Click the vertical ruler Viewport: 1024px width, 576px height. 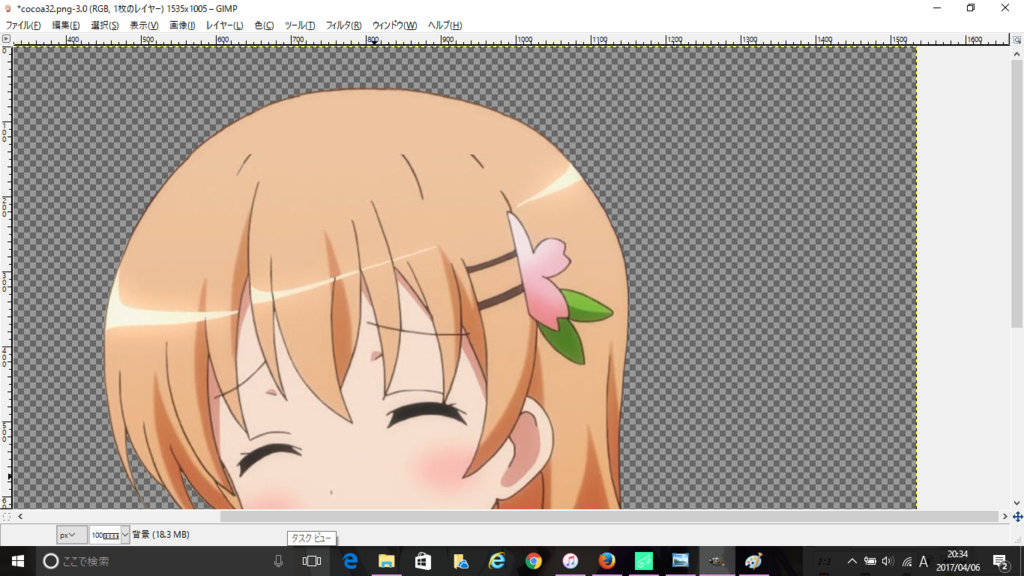pos(6,278)
